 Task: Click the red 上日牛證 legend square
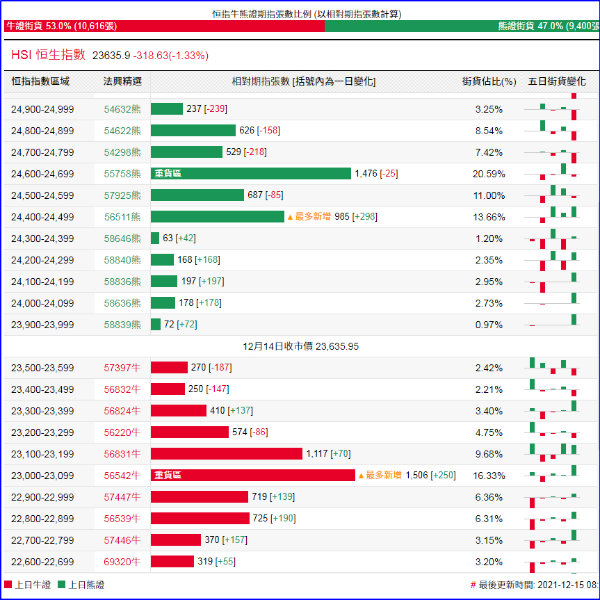[x=8, y=584]
